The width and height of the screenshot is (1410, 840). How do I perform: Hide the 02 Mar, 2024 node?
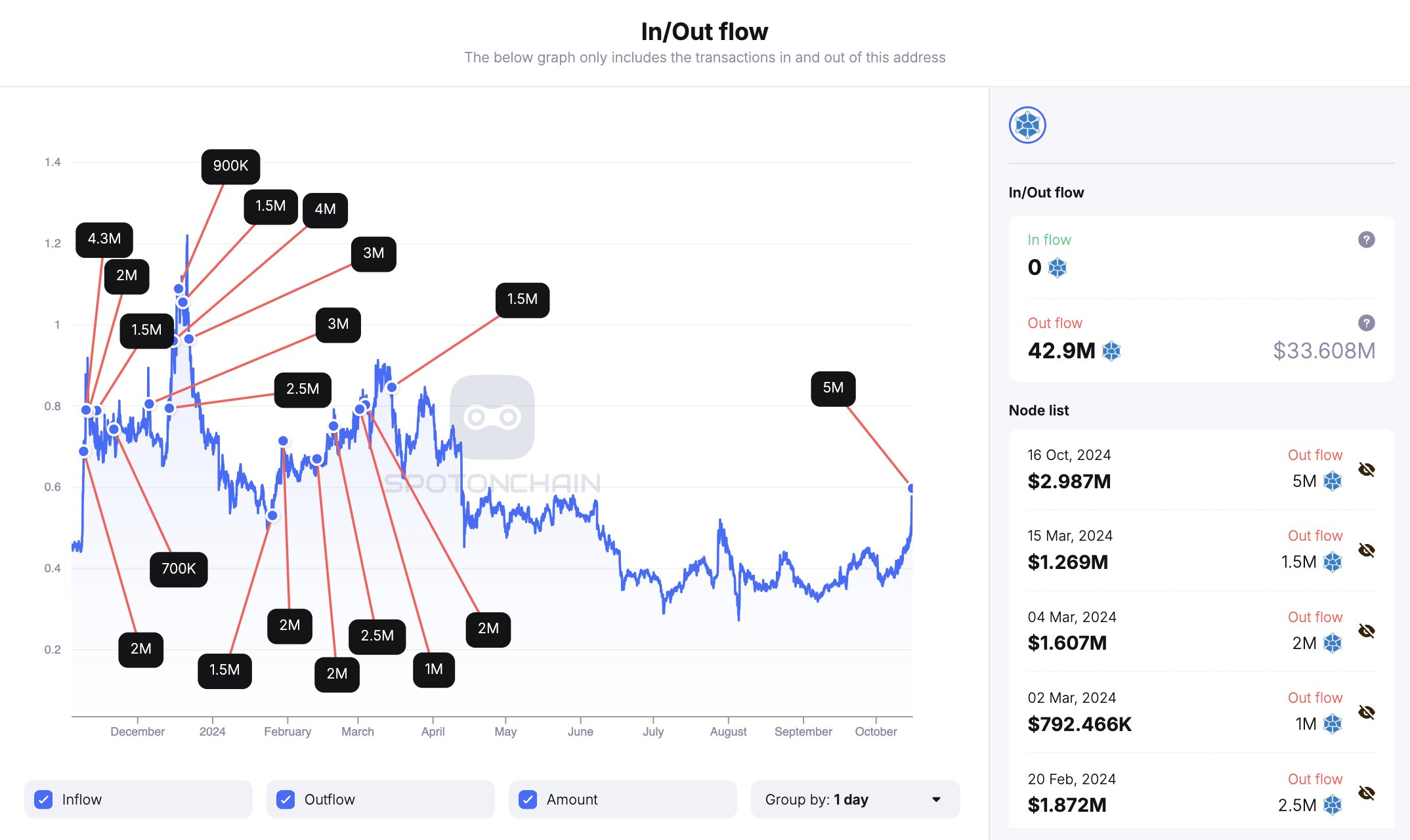coord(1366,712)
